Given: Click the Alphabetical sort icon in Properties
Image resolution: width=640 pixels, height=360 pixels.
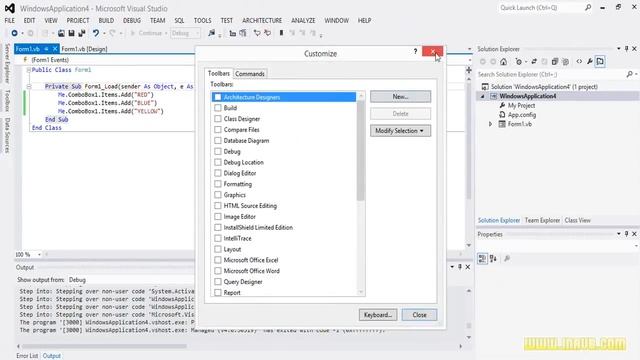Looking at the screenshot, I should [x=493, y=258].
